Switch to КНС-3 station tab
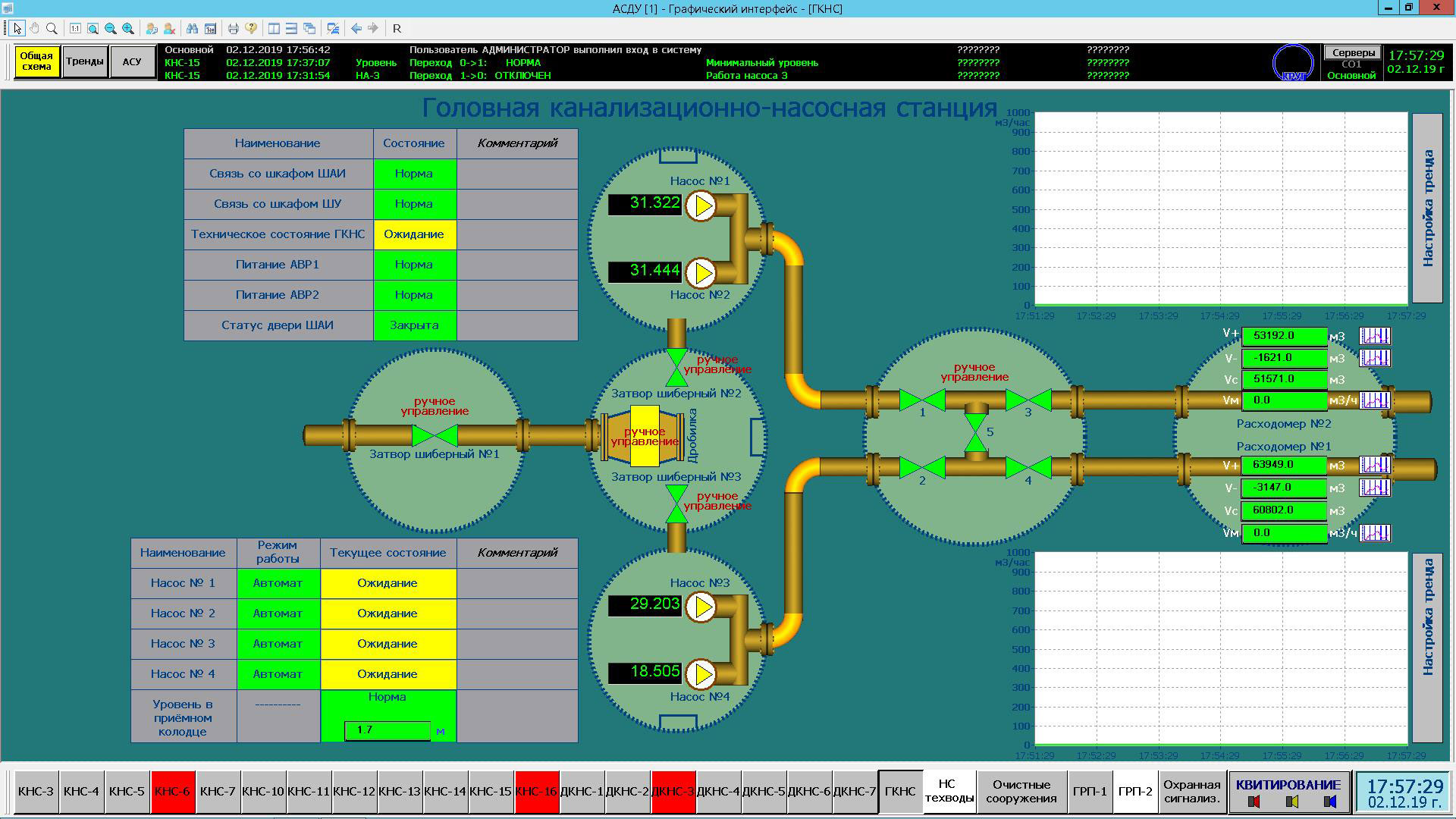 [36, 792]
